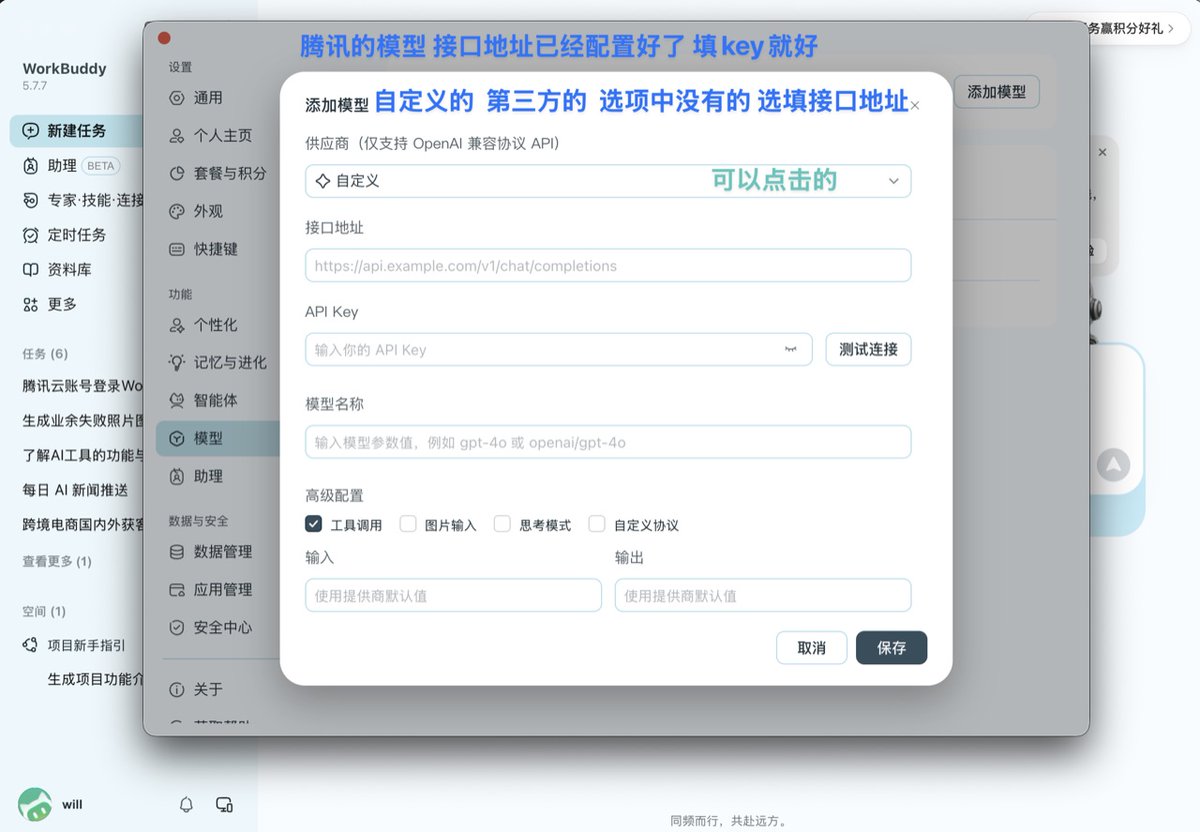The image size is (1200, 832).
Task: Close the settings window with the red button
Action: (164, 38)
